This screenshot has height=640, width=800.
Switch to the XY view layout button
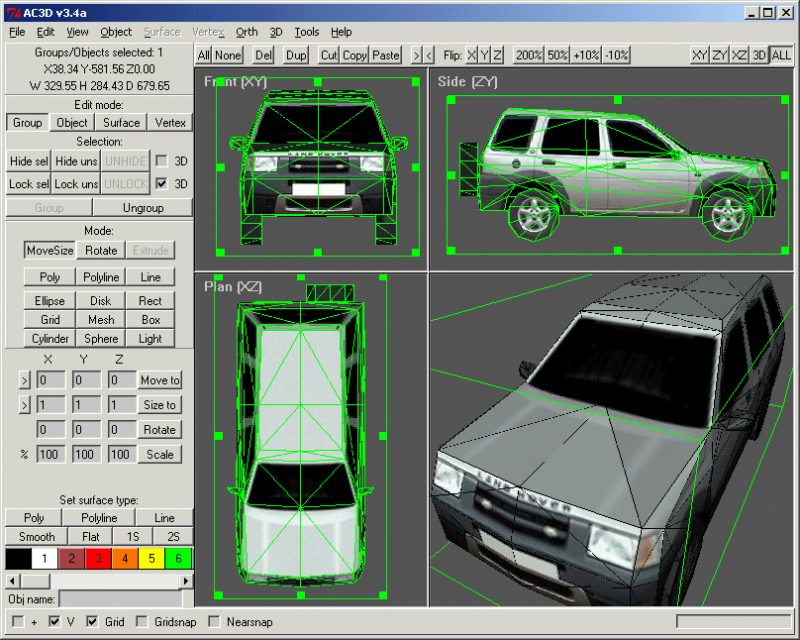[x=700, y=55]
